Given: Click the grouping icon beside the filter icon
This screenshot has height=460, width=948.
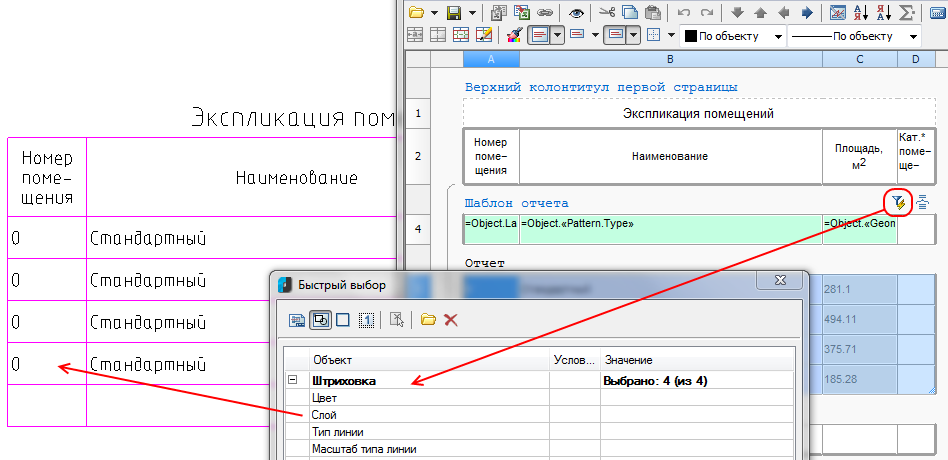Looking at the screenshot, I should [922, 202].
